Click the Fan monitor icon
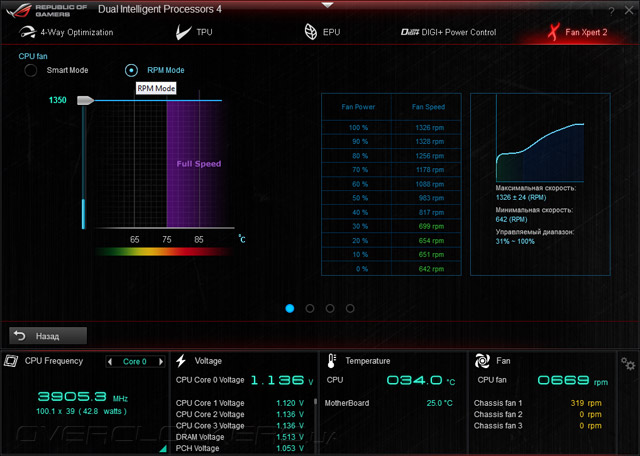This screenshot has width=640, height=456. 482,361
